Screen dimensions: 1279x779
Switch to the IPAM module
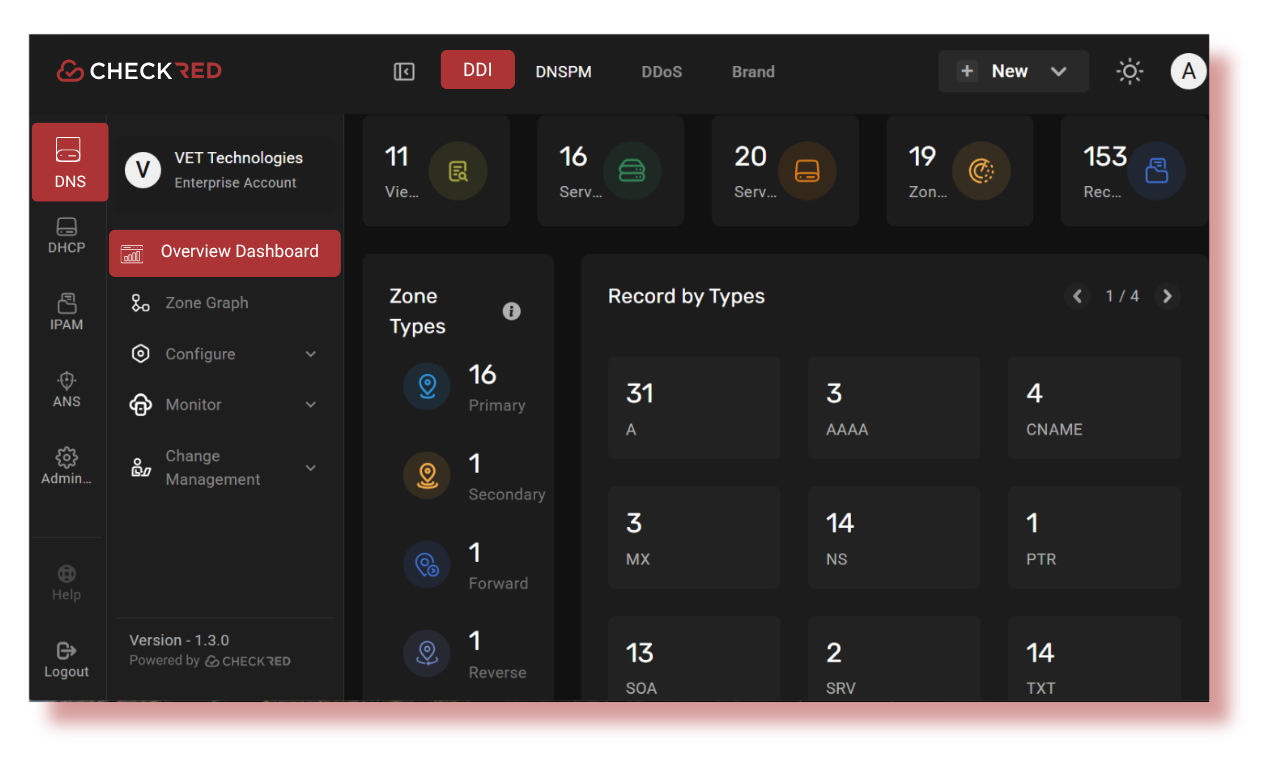[67, 311]
